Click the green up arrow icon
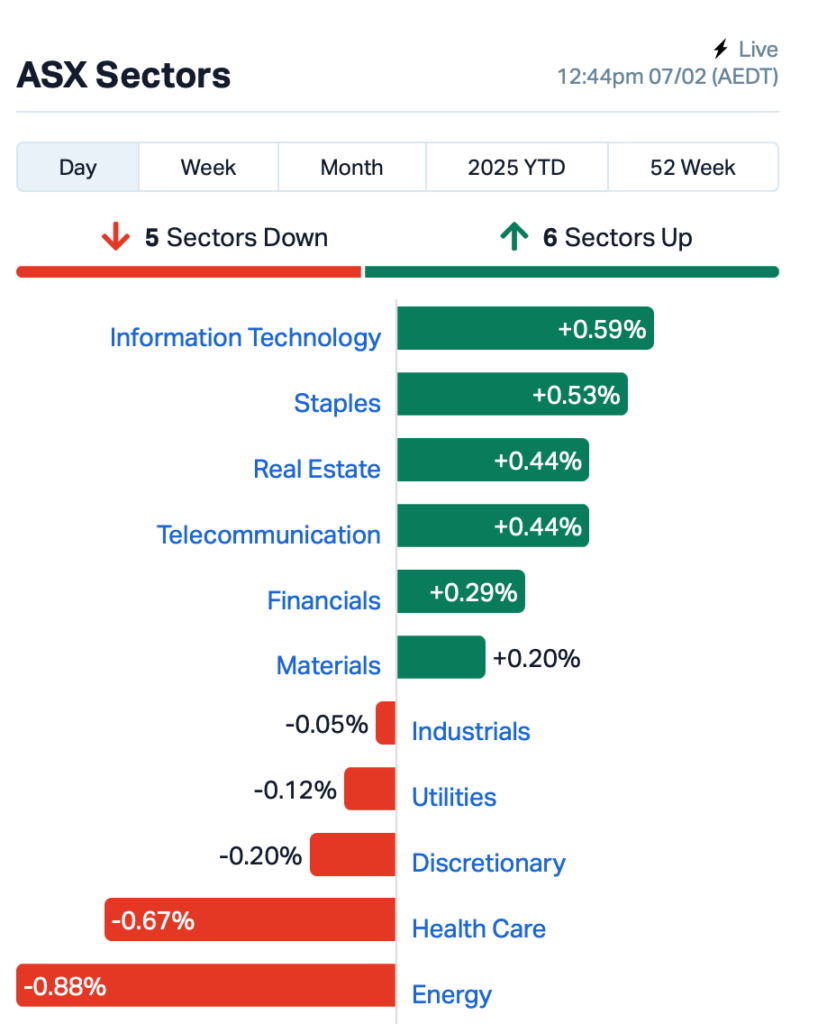 tap(514, 236)
